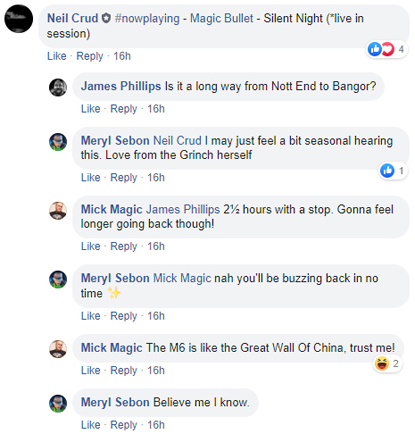Open tagged Neil Crud mention in Meryl's comment
This screenshot has width=415, height=434.
(177, 141)
